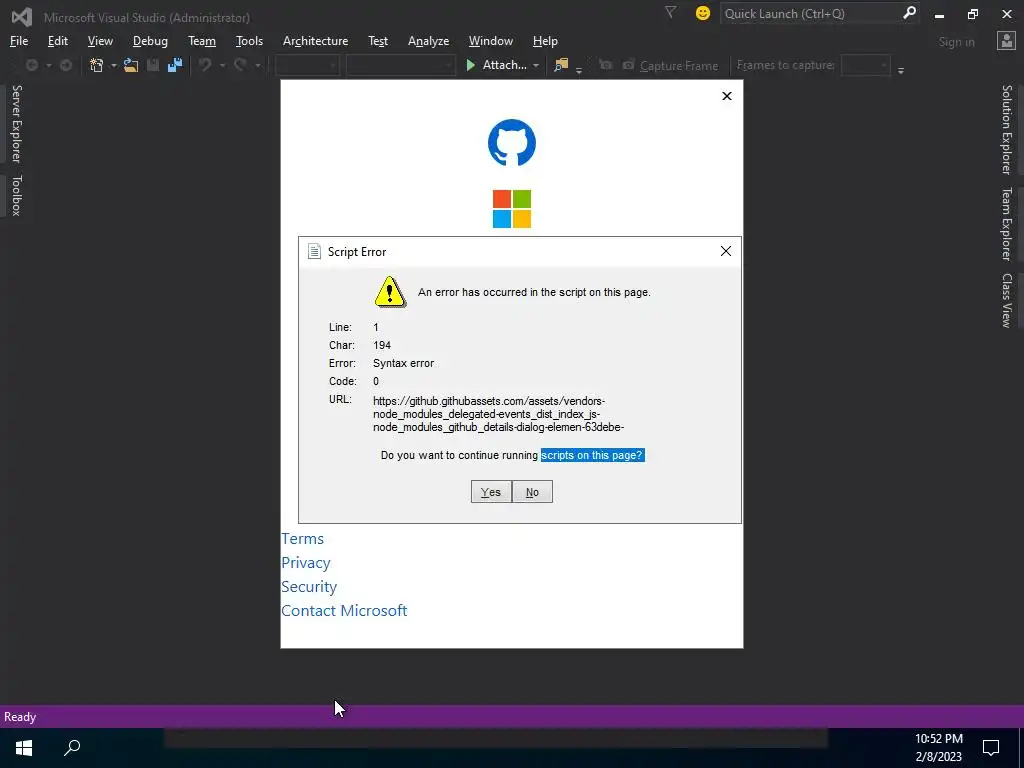Open the Debug menu

[x=150, y=40]
